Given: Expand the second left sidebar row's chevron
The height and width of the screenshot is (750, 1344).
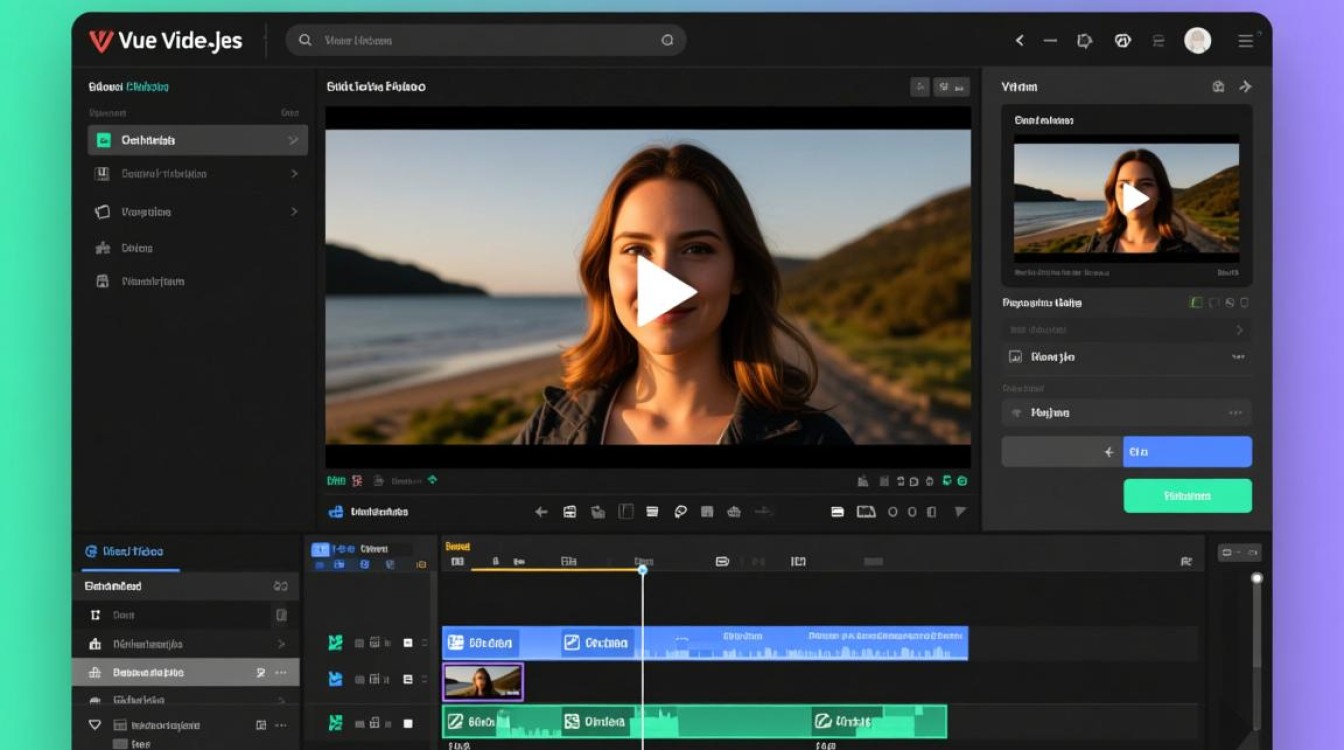Looking at the screenshot, I should point(294,174).
